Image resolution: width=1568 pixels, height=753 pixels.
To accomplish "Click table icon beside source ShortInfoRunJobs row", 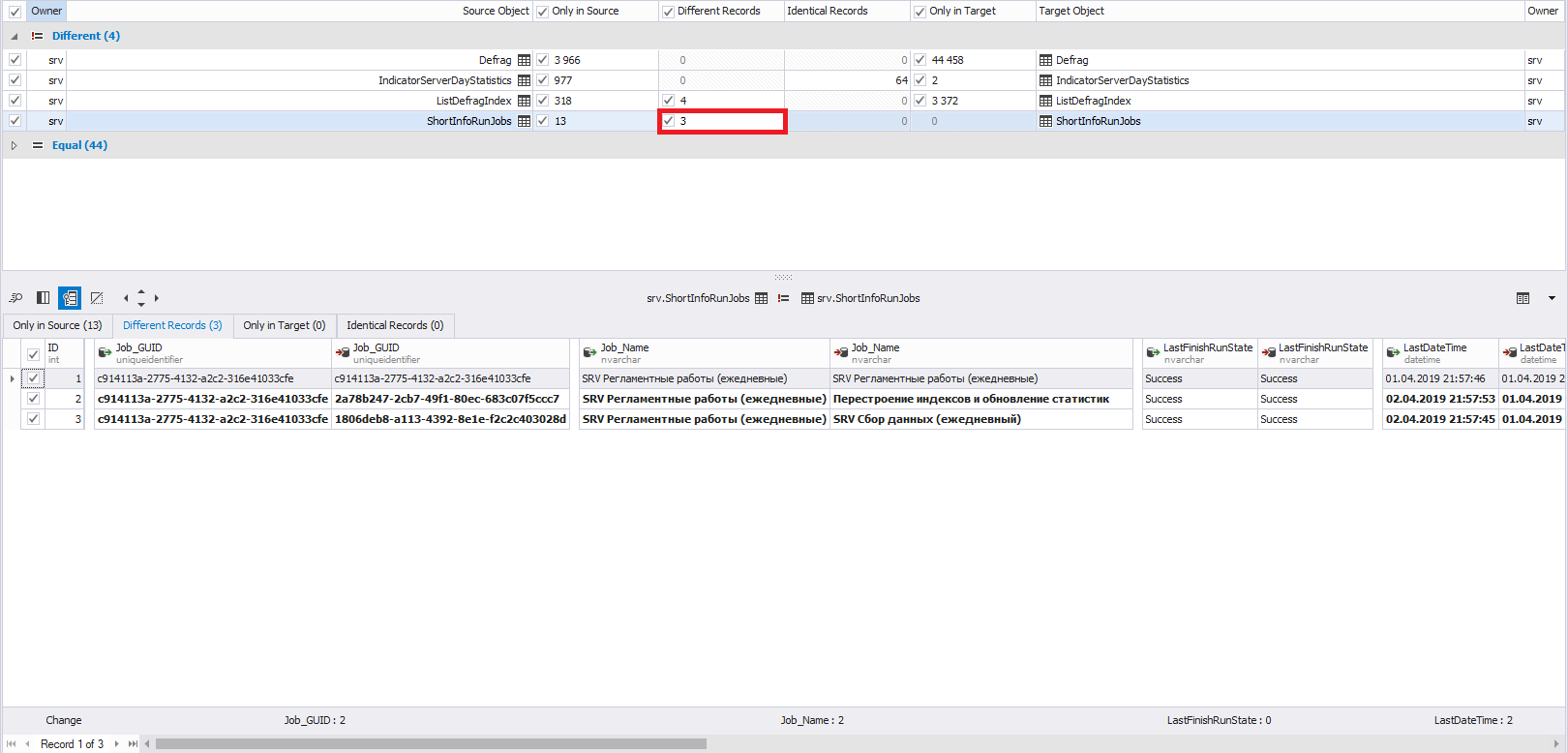I will (524, 121).
